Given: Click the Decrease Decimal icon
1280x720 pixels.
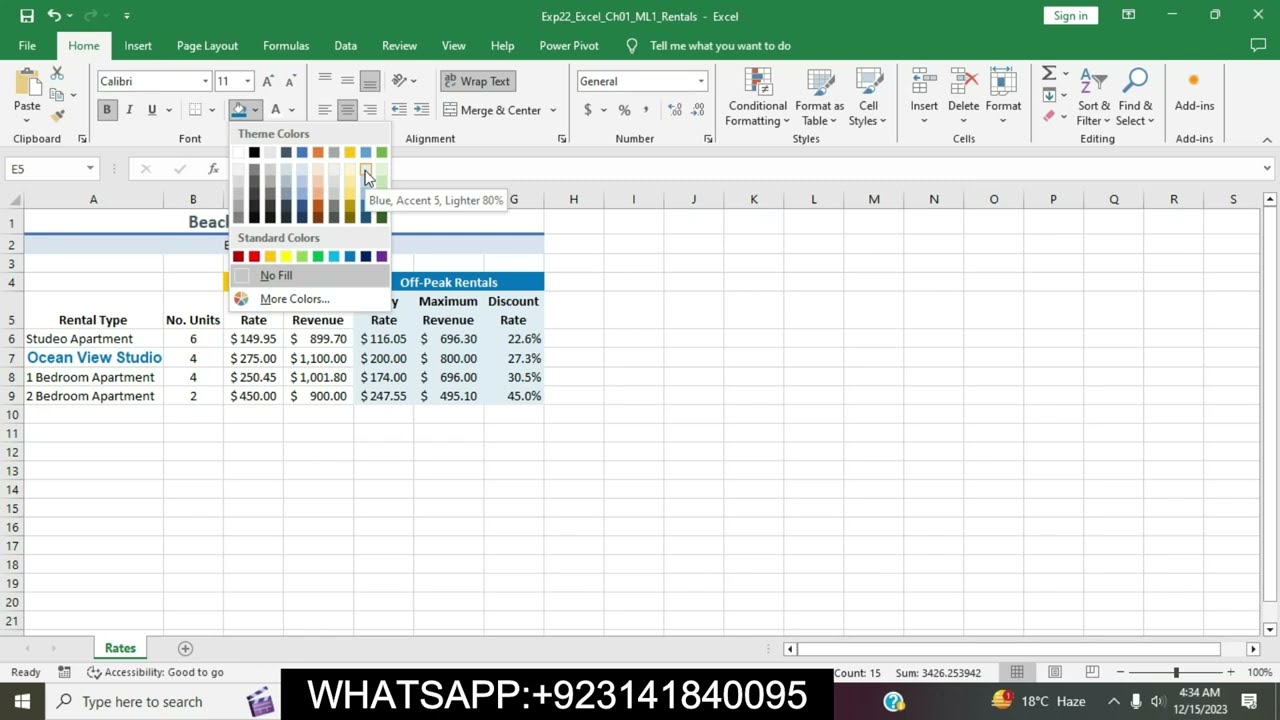Looking at the screenshot, I should click(x=698, y=110).
